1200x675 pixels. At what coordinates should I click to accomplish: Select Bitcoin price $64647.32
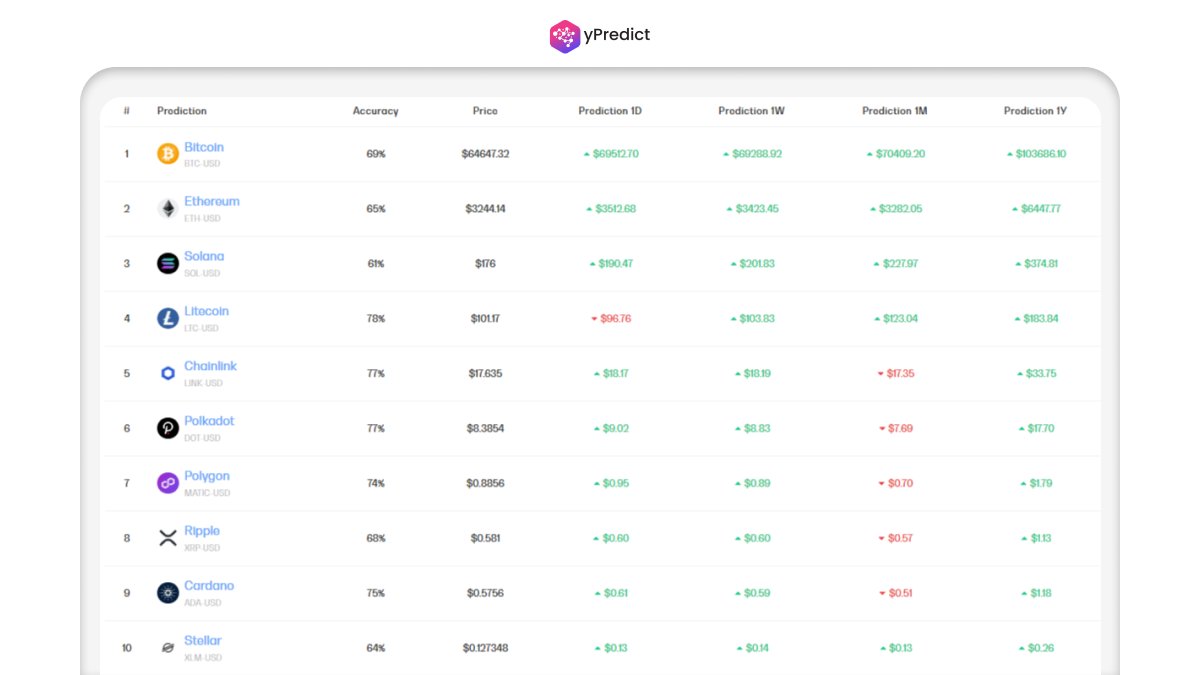pyautogui.click(x=485, y=154)
